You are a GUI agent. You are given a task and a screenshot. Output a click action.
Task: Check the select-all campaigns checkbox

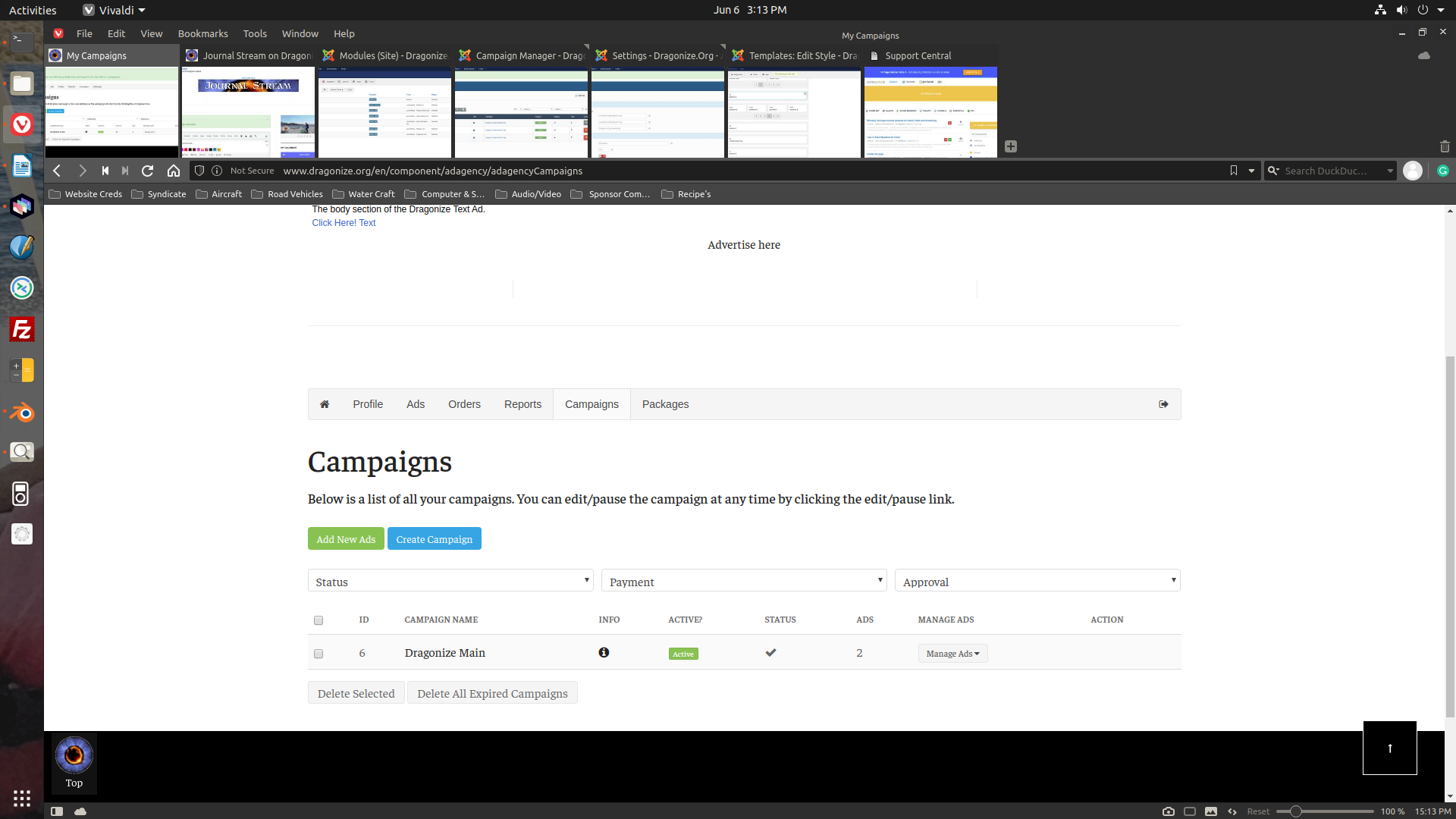tap(318, 620)
